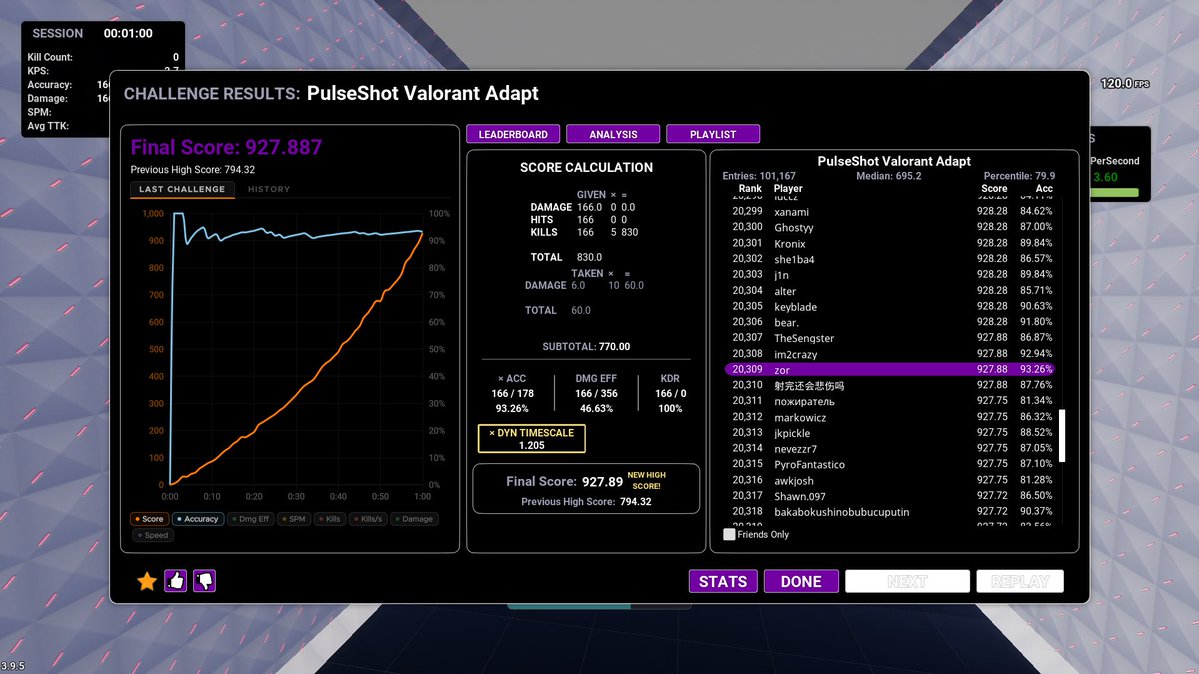
Task: Select player nevezzr7 in the leaderboard
Action: coord(889,448)
